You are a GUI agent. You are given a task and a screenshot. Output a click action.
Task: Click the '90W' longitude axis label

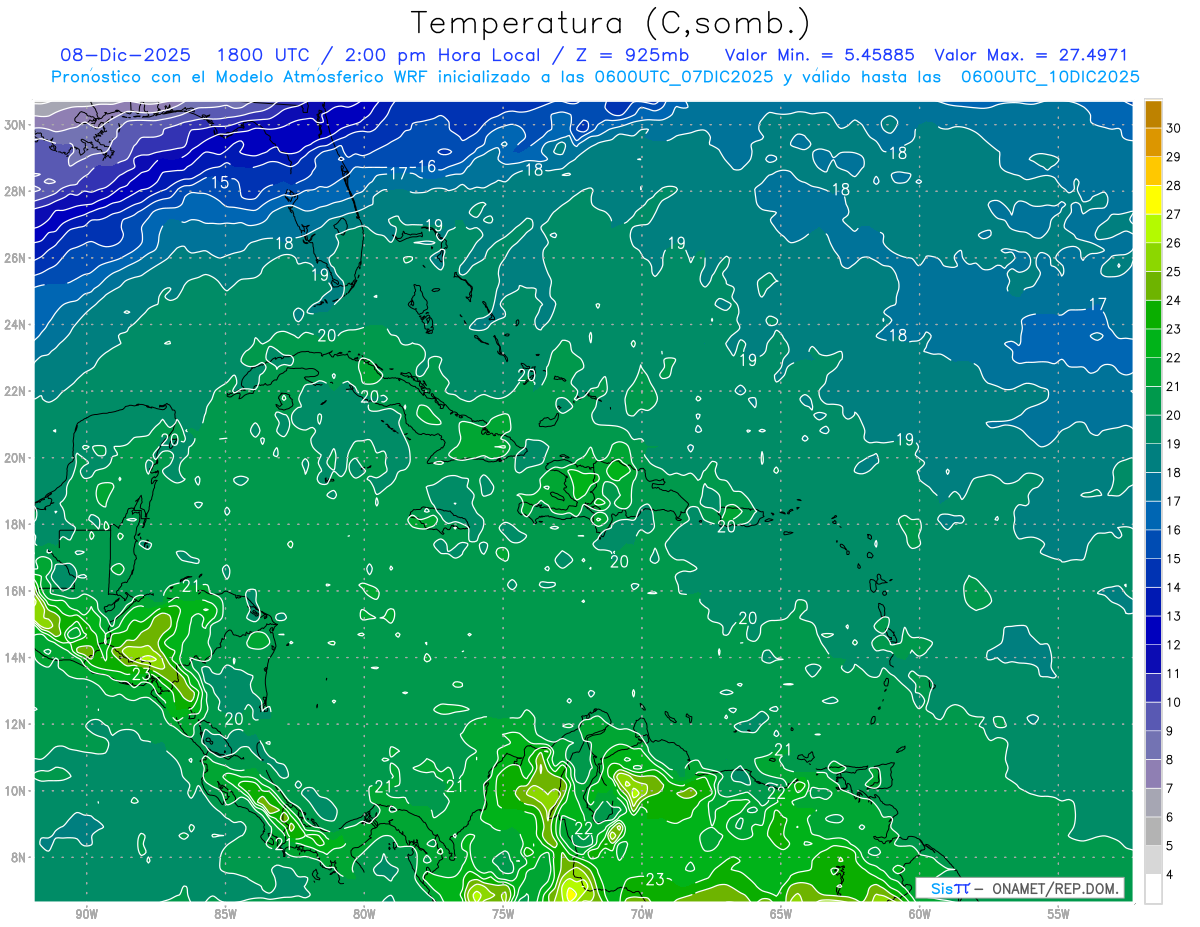86,914
